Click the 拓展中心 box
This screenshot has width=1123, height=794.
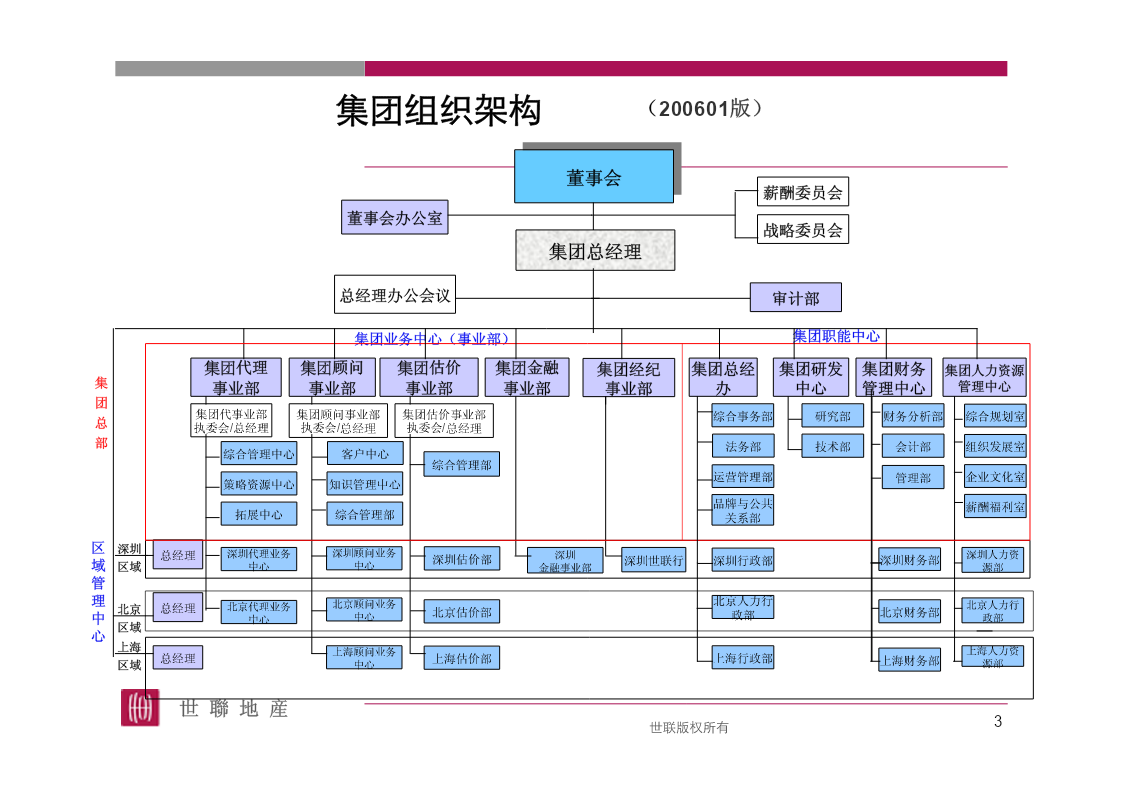point(259,514)
